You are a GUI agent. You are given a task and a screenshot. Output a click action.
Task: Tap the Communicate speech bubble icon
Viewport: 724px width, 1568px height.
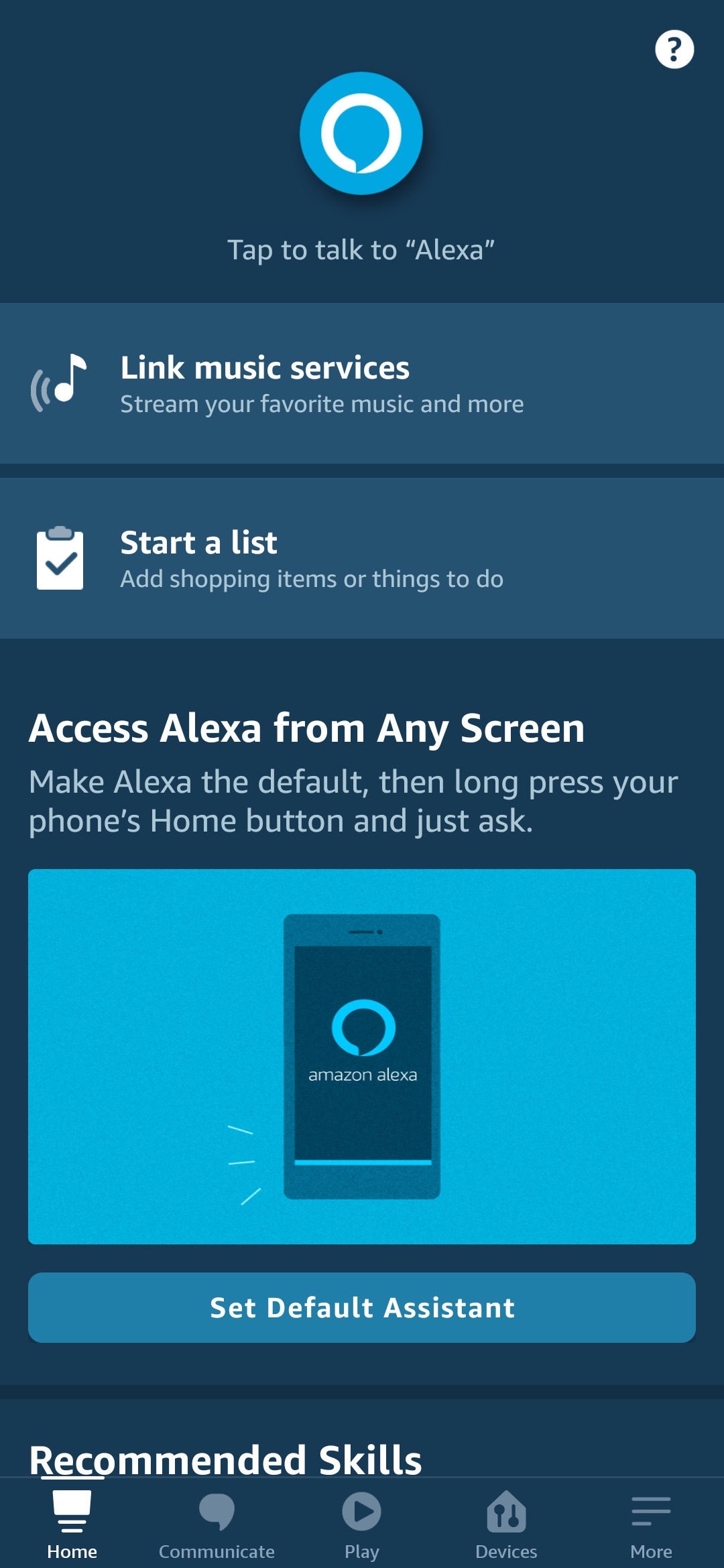(x=217, y=1511)
